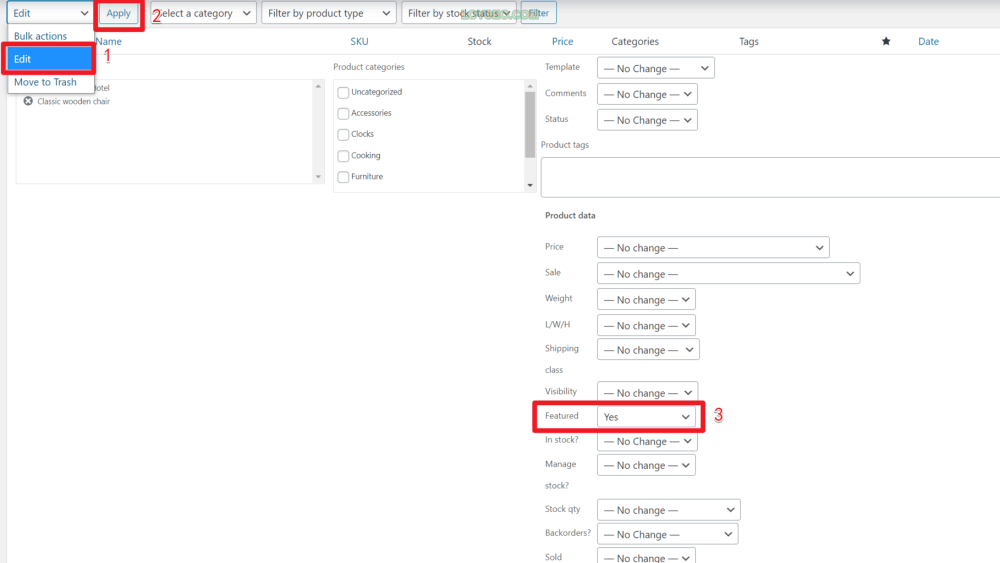The width and height of the screenshot is (1000, 563).
Task: Sort by SKU column header
Action: [x=359, y=41]
